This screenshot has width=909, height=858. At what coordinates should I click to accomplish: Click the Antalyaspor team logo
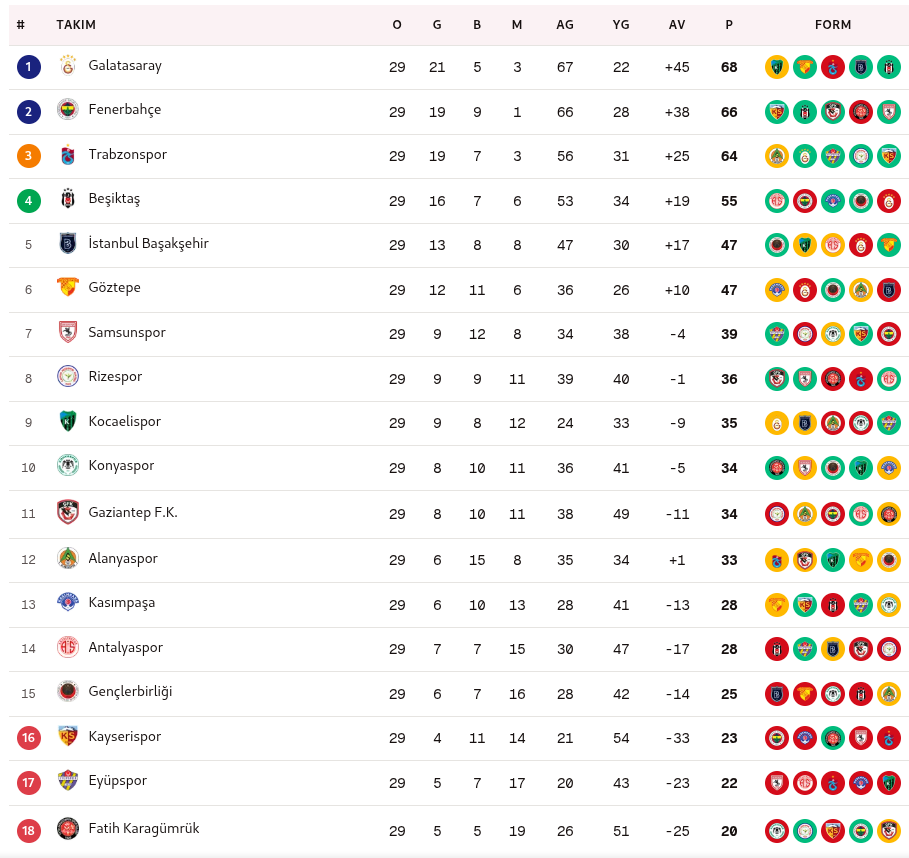[x=68, y=648]
